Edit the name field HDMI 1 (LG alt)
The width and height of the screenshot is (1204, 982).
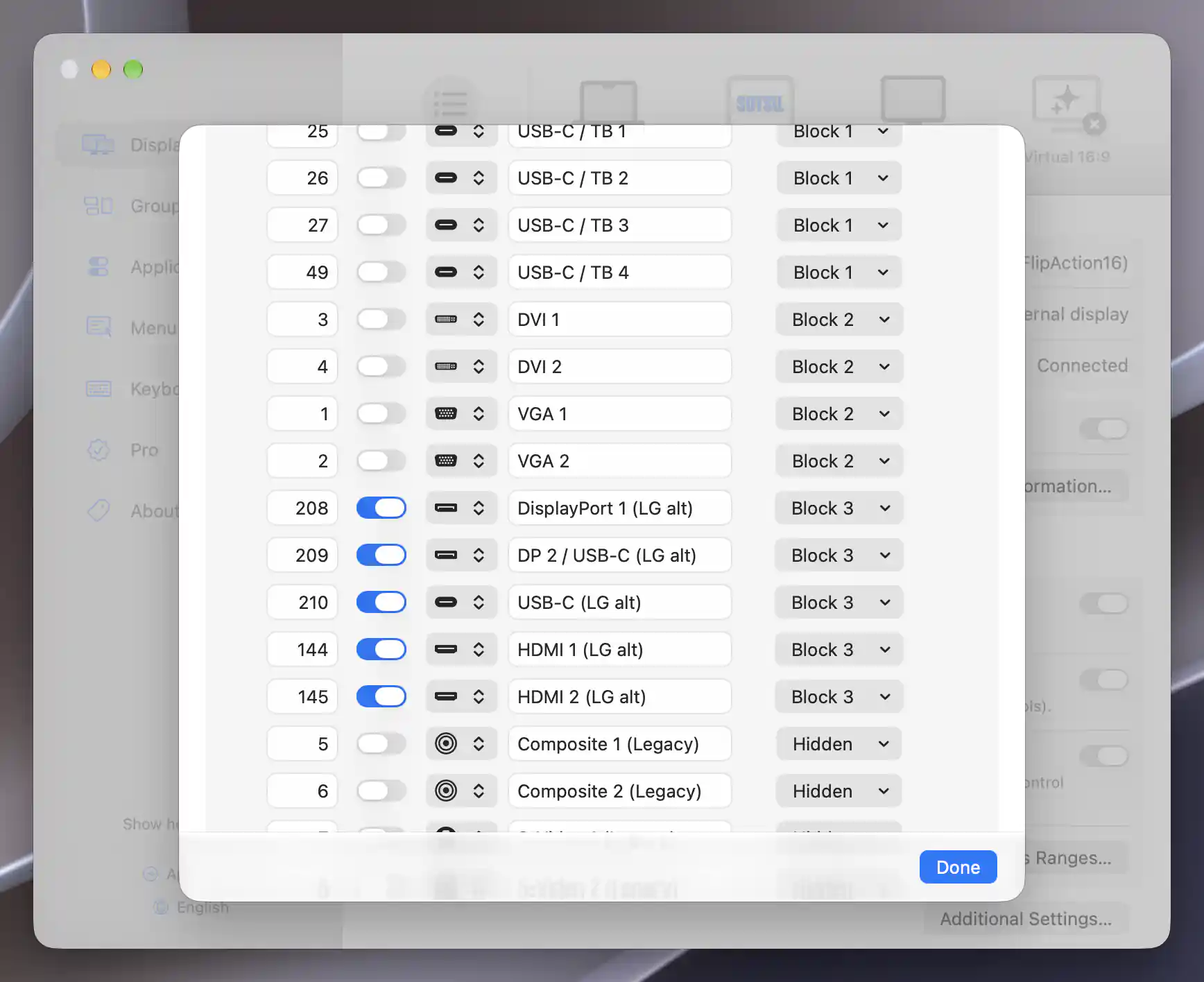620,650
